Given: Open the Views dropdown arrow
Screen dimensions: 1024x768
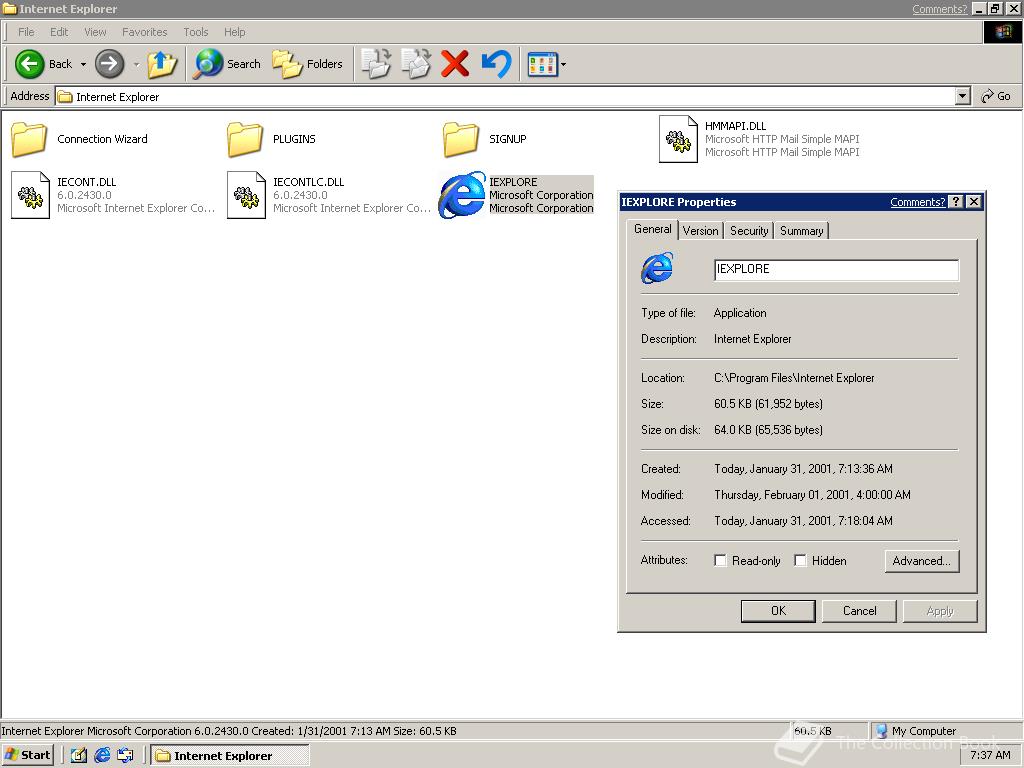Looking at the screenshot, I should pos(564,64).
